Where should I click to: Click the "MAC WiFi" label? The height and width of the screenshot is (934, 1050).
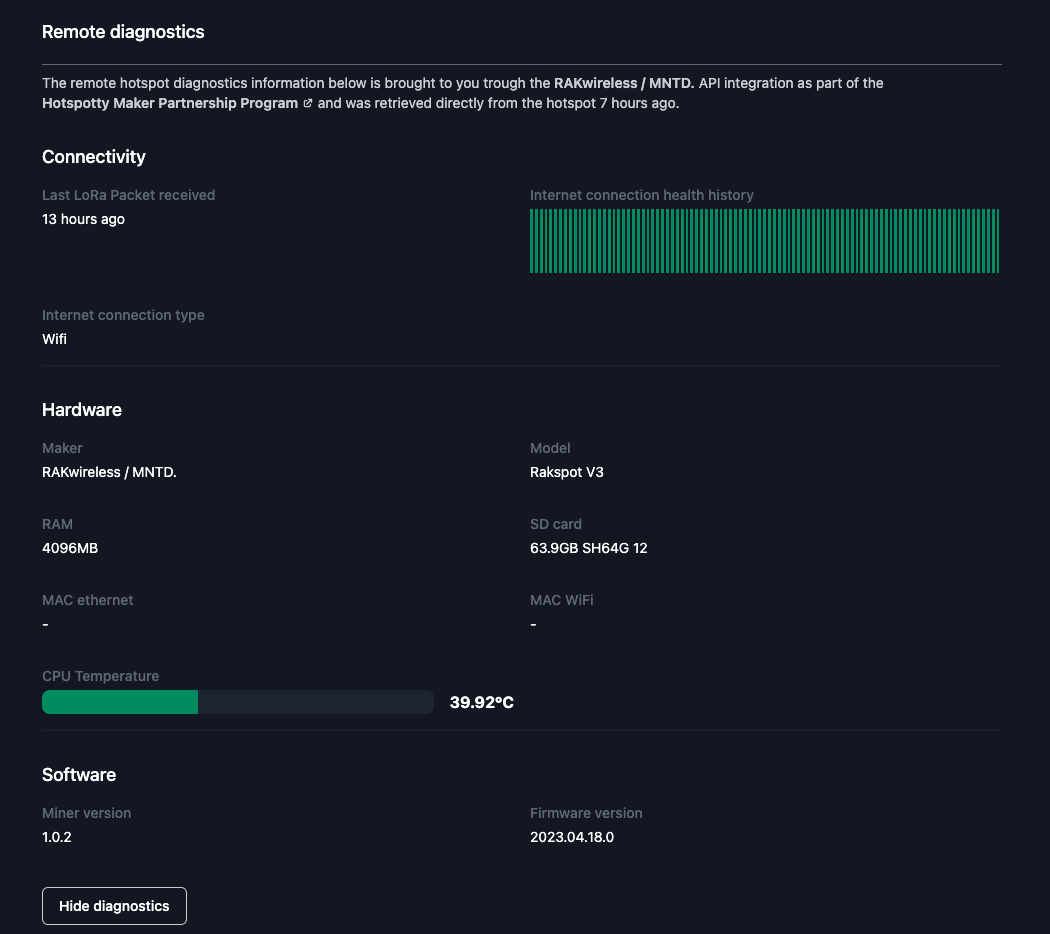tap(561, 600)
